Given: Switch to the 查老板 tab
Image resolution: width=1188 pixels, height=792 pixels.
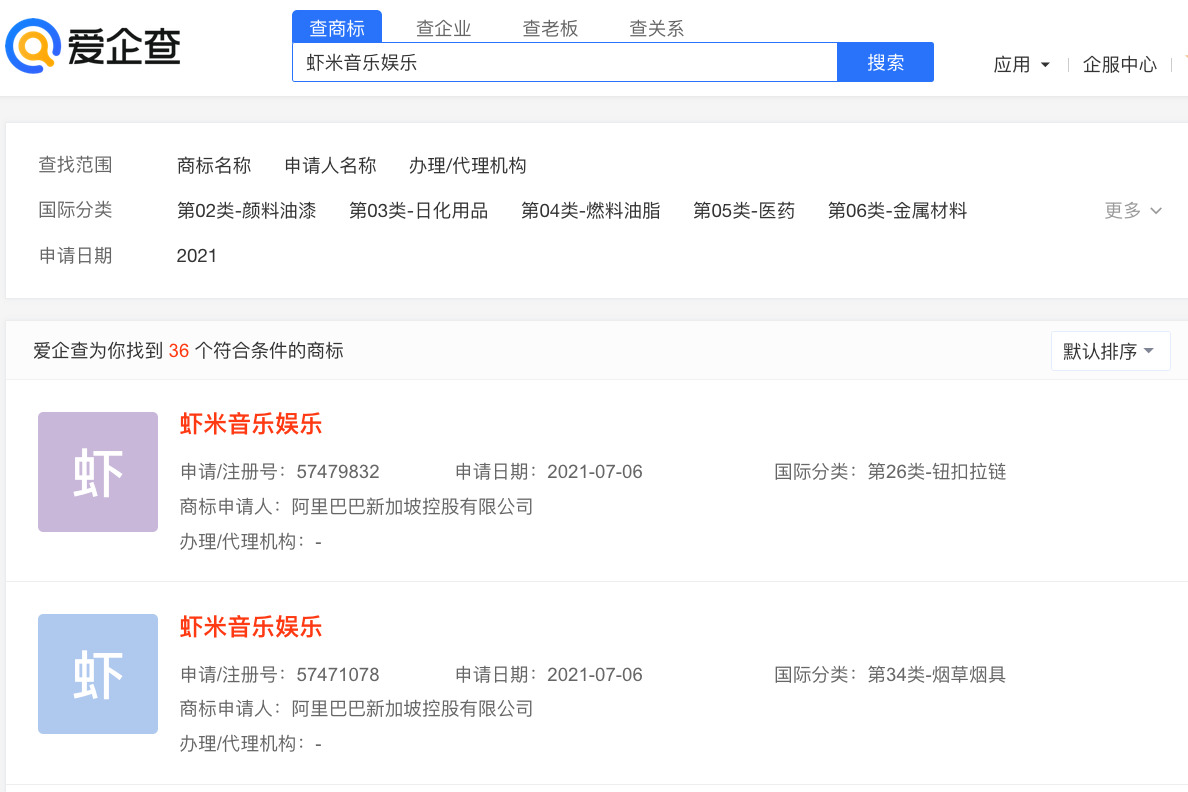Looking at the screenshot, I should tap(550, 29).
